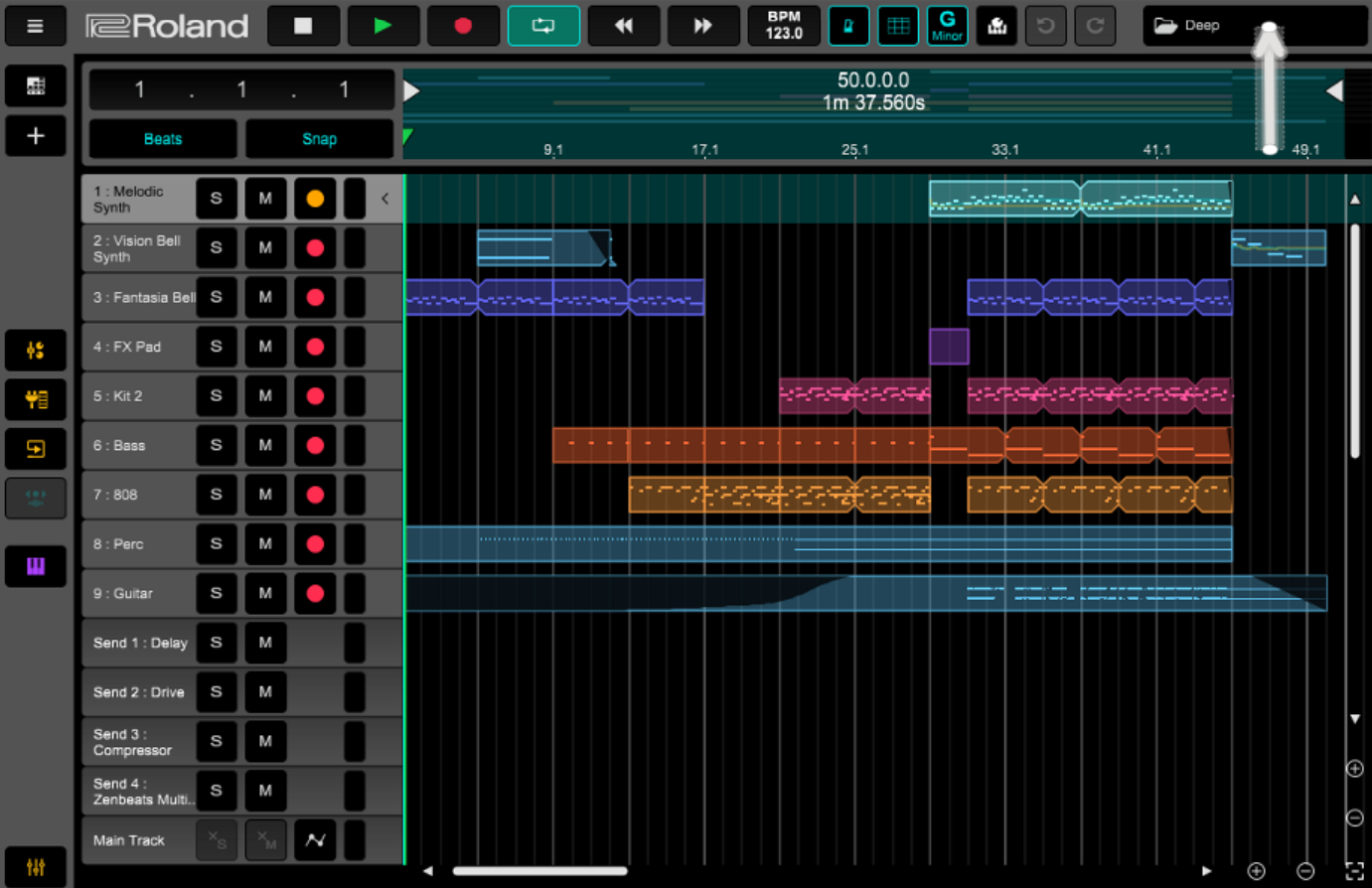Start playback with the green play button

pyautogui.click(x=382, y=26)
